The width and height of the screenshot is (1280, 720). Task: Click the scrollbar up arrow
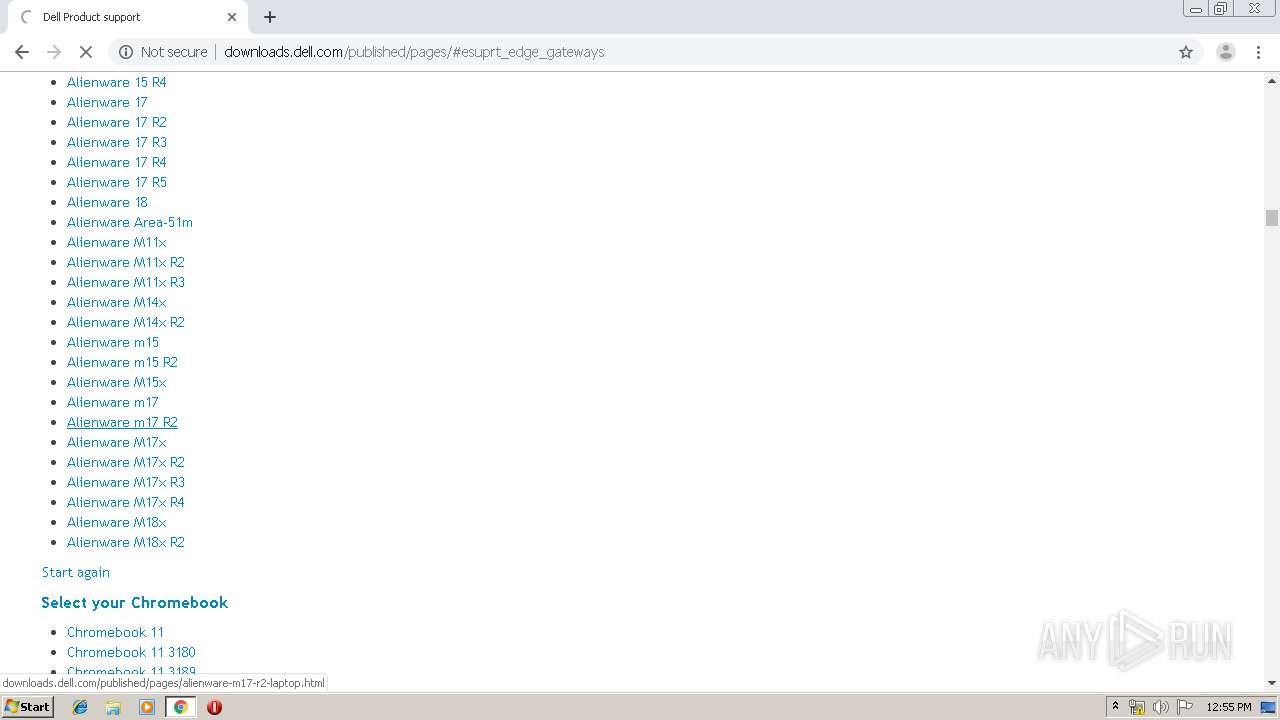1271,79
